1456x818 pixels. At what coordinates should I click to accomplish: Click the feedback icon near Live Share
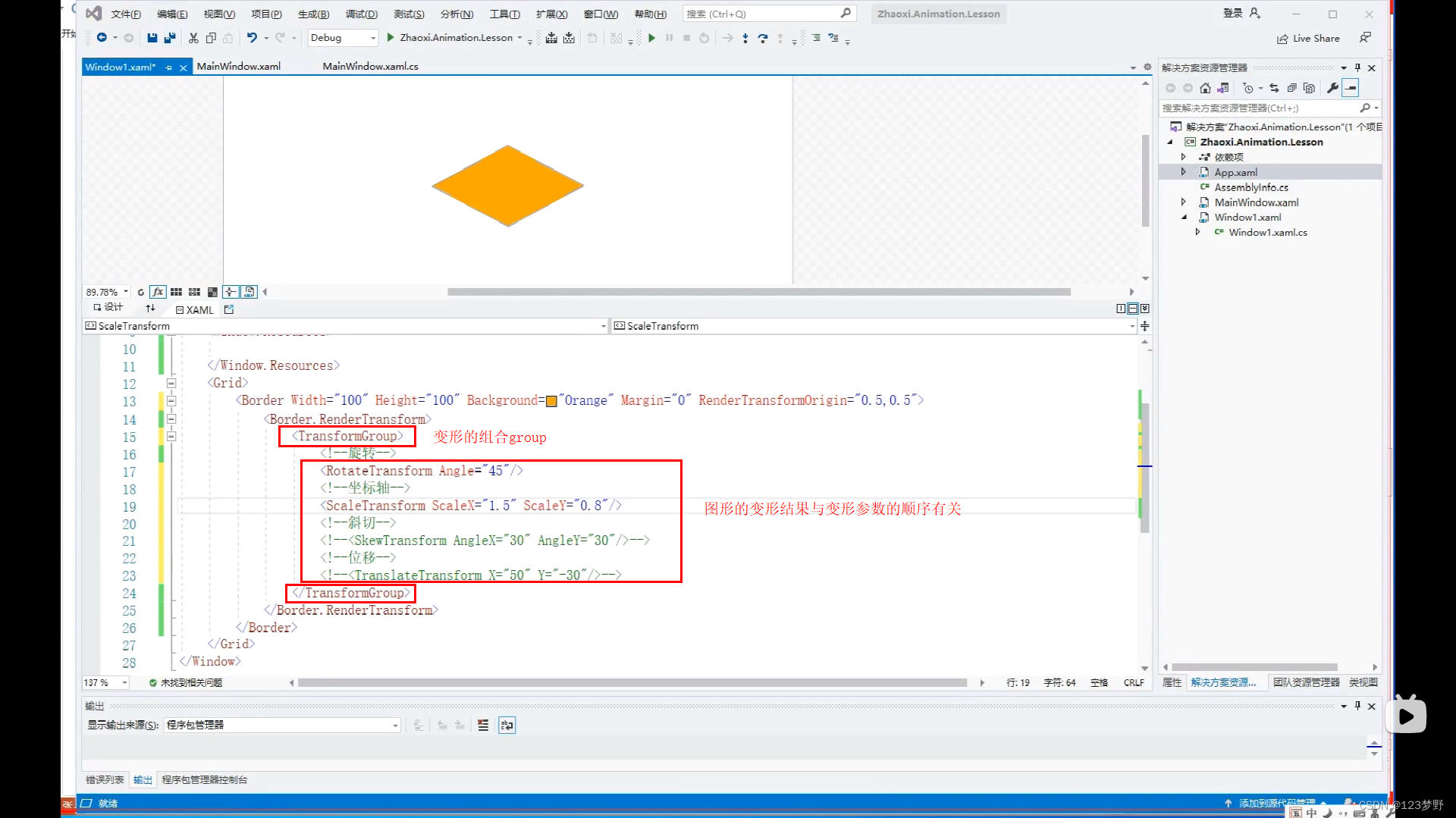pyautogui.click(x=1365, y=38)
